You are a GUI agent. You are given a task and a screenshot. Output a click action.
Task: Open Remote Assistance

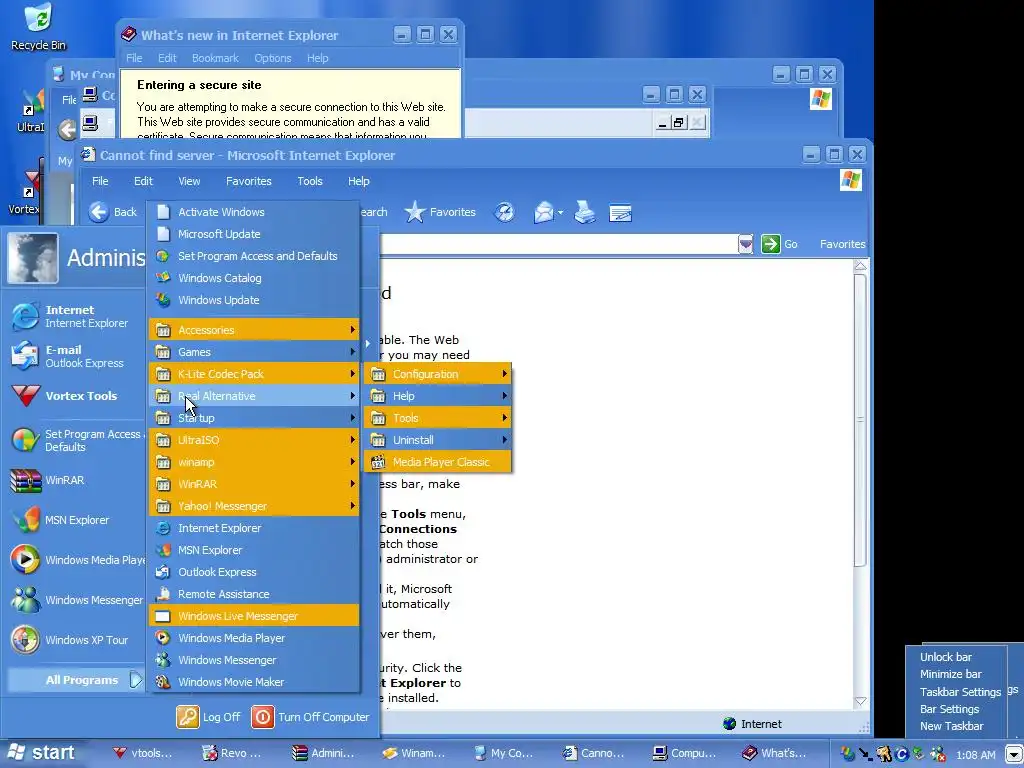pos(254,594)
